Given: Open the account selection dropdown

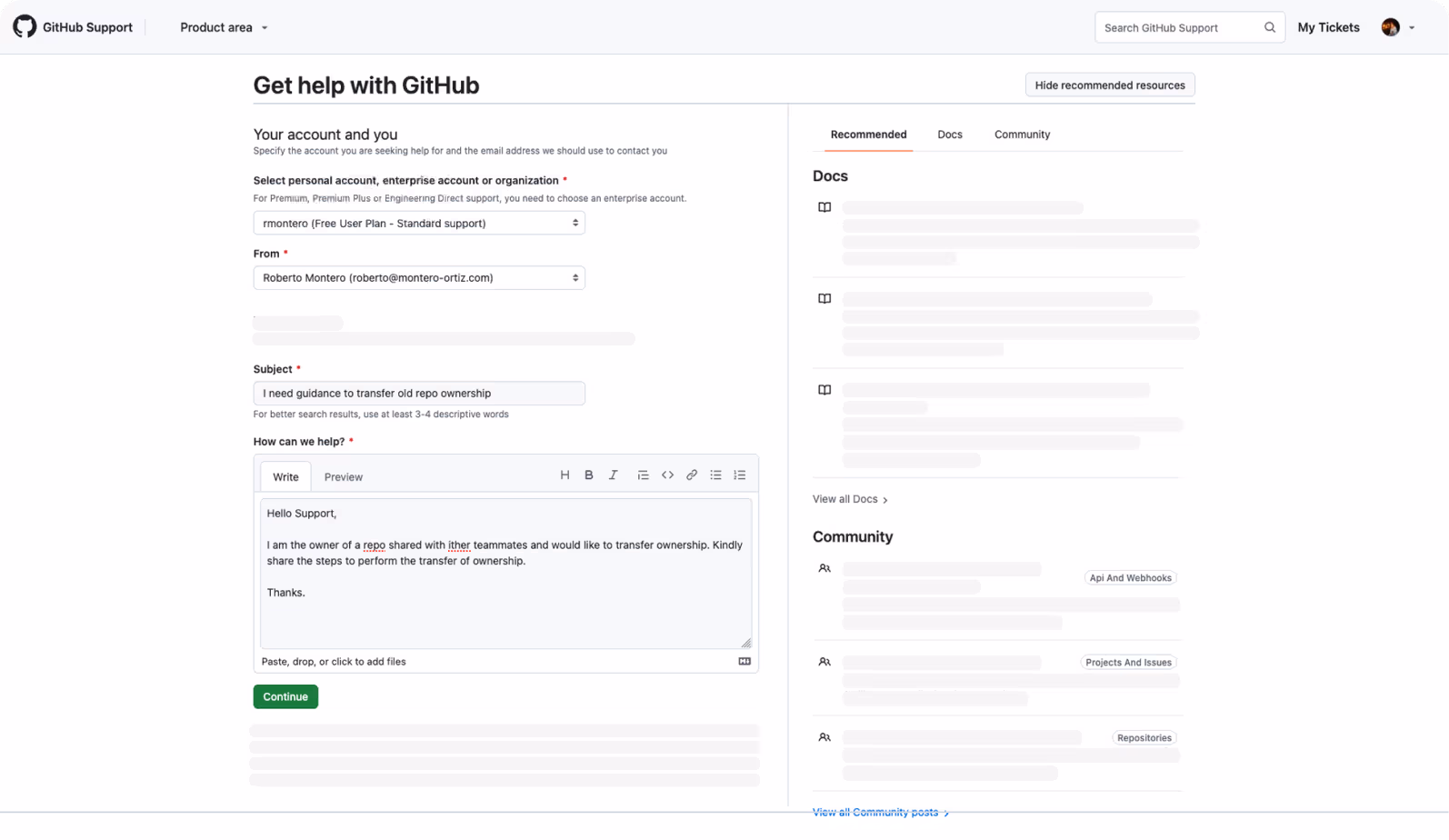Looking at the screenshot, I should pos(419,223).
